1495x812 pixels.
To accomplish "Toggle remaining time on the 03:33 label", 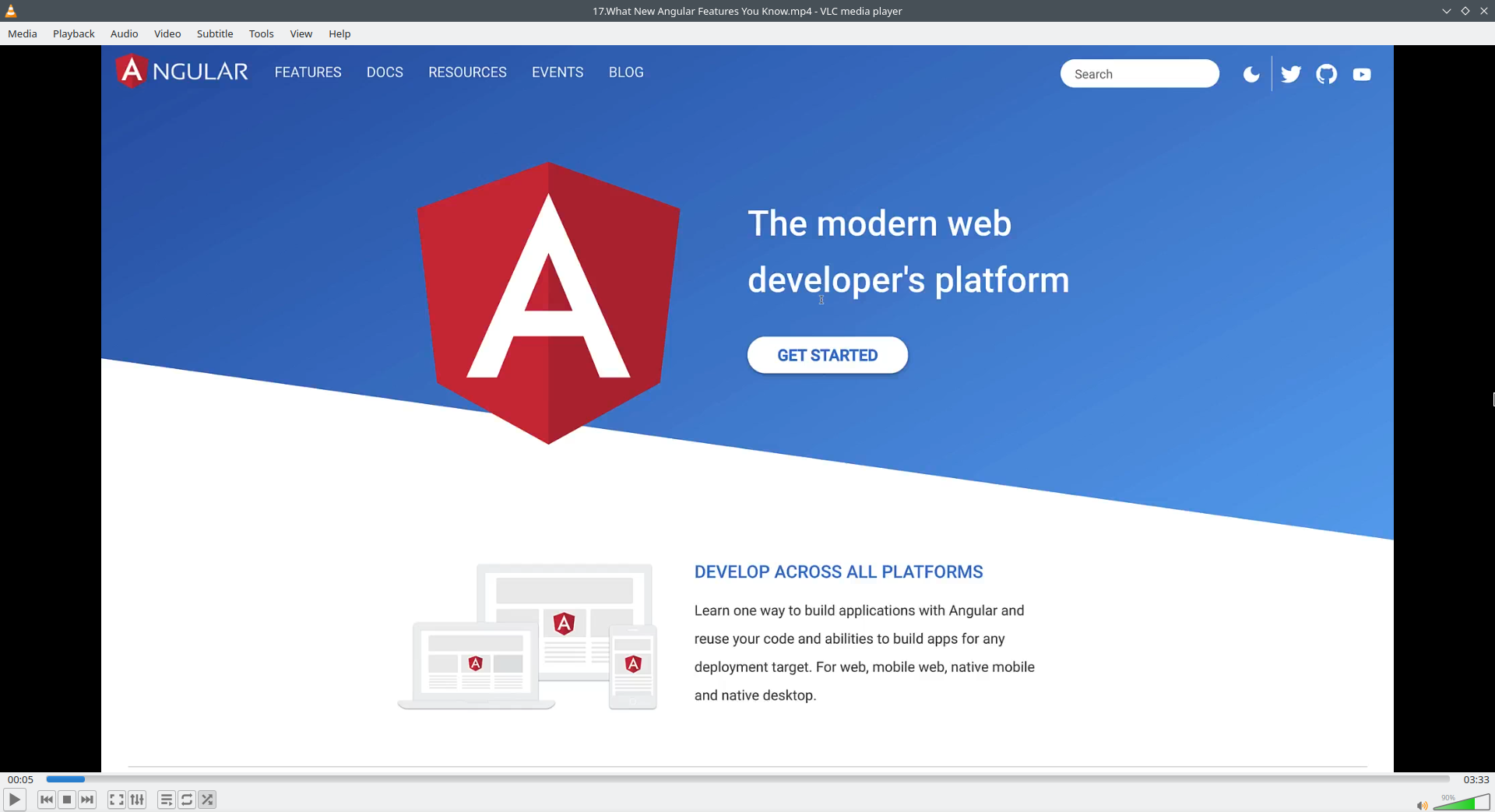I will pyautogui.click(x=1476, y=779).
